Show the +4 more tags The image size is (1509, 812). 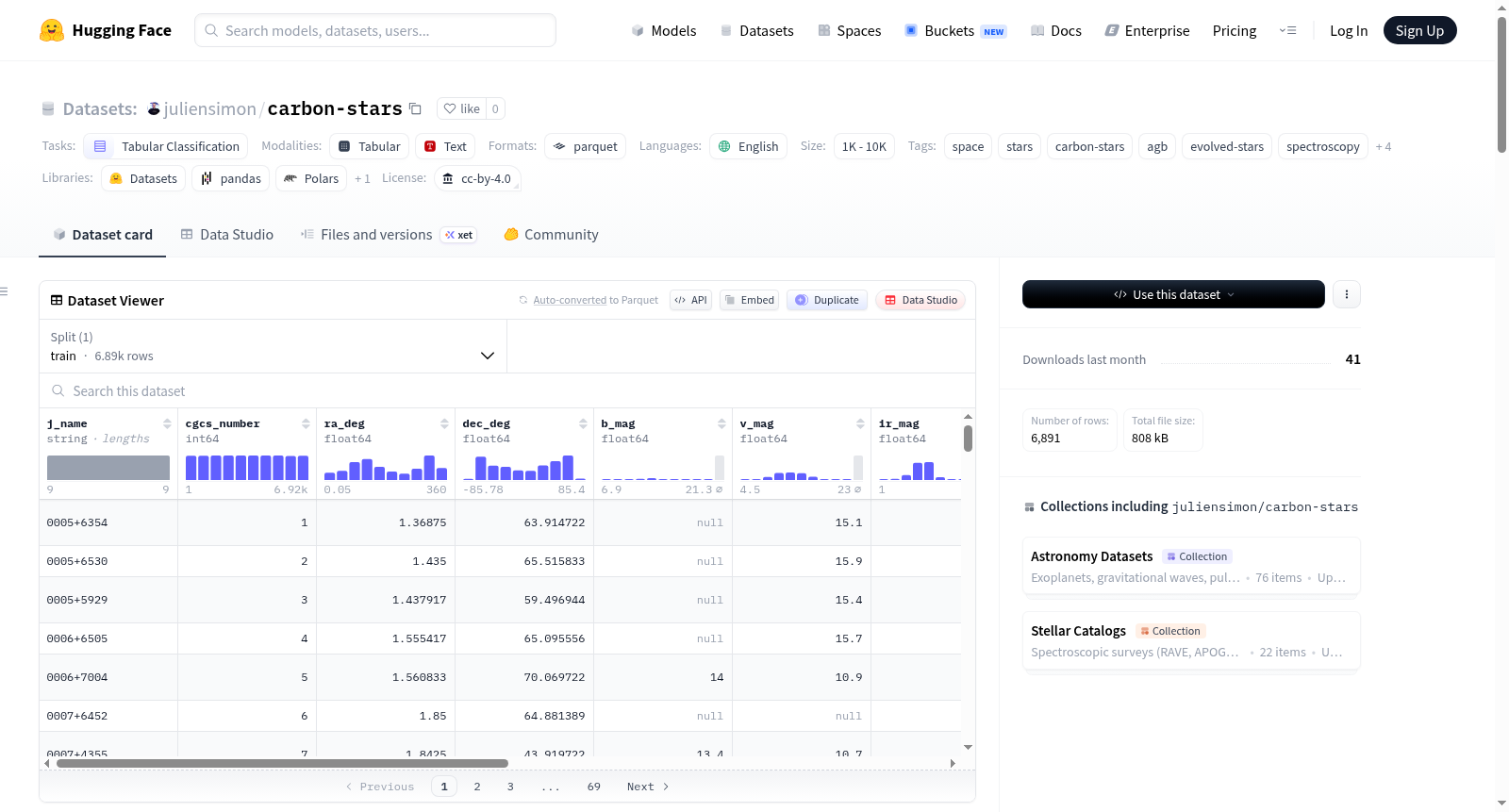pos(1384,146)
